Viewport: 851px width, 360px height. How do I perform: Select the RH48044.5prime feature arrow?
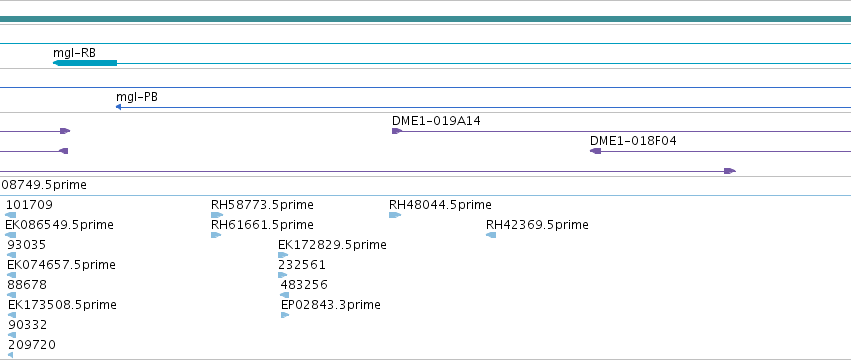pos(395,215)
